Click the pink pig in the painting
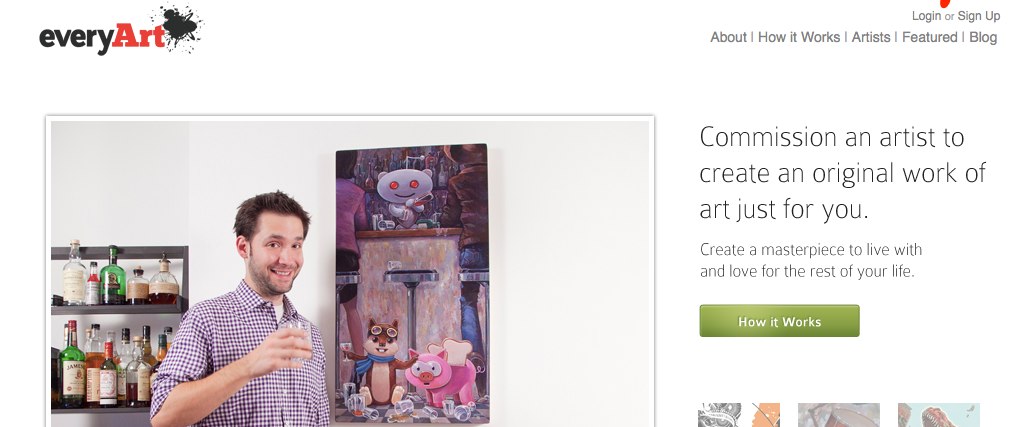The width and height of the screenshot is (1030, 427). click(x=441, y=372)
